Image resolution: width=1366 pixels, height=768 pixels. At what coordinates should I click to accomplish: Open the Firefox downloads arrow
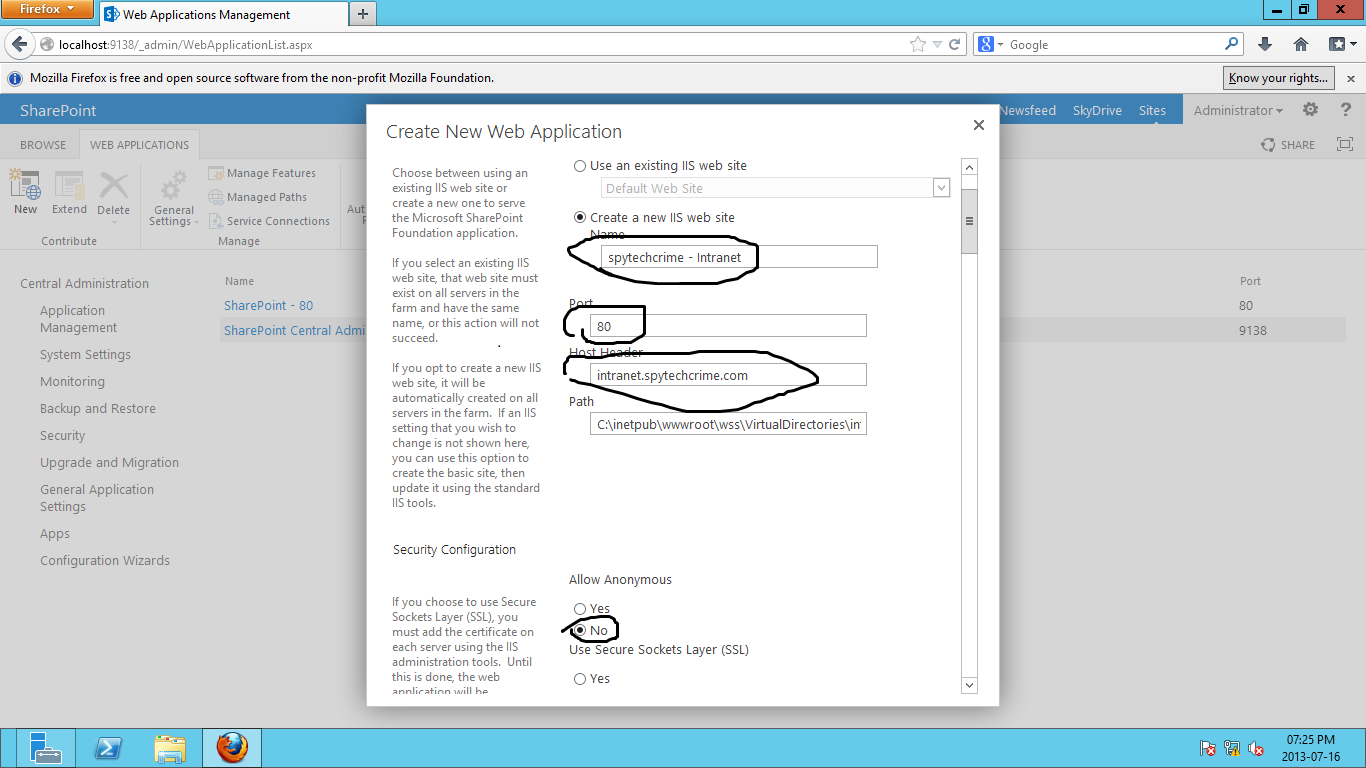(1265, 44)
